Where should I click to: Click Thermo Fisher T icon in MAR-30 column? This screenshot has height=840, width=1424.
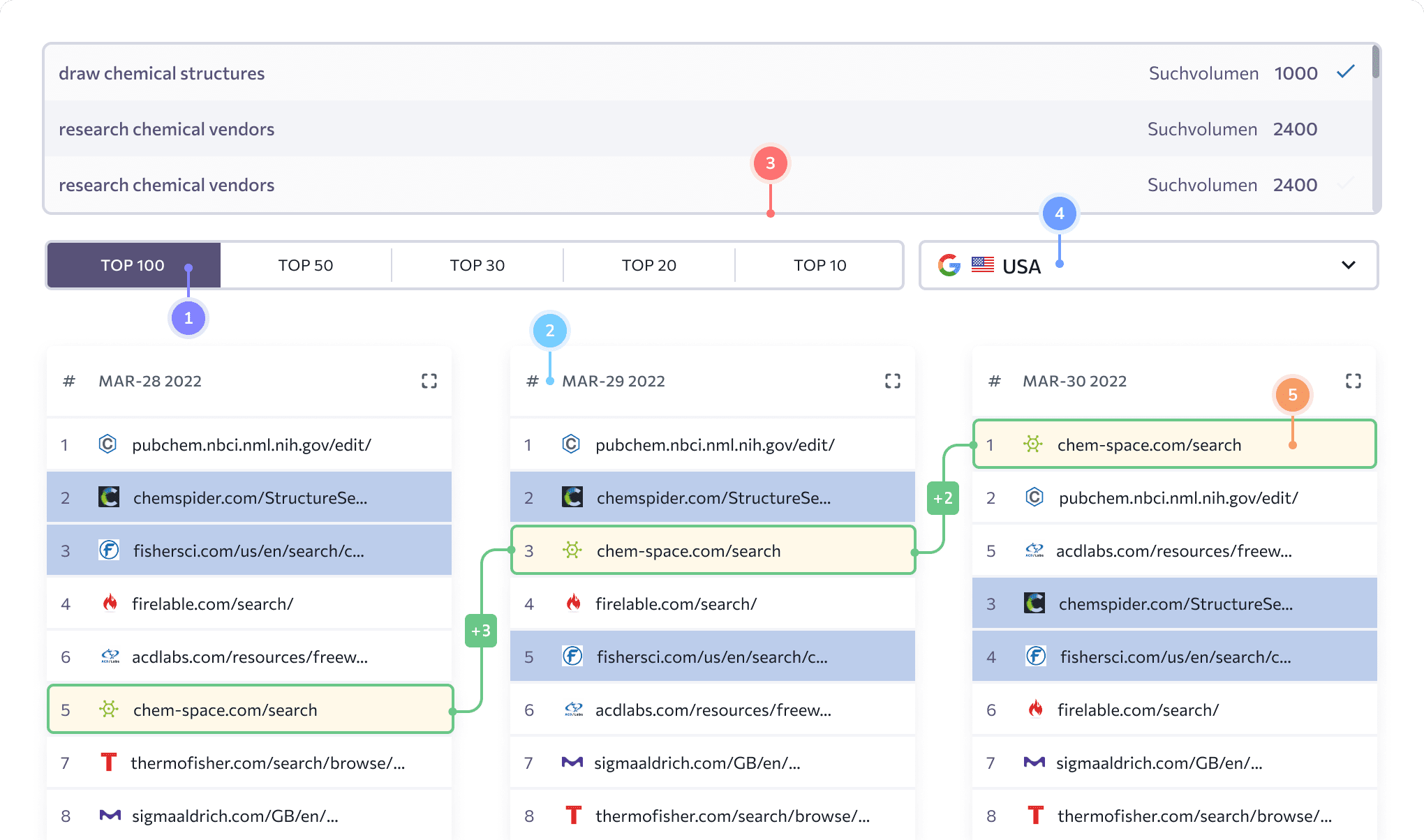click(1036, 815)
